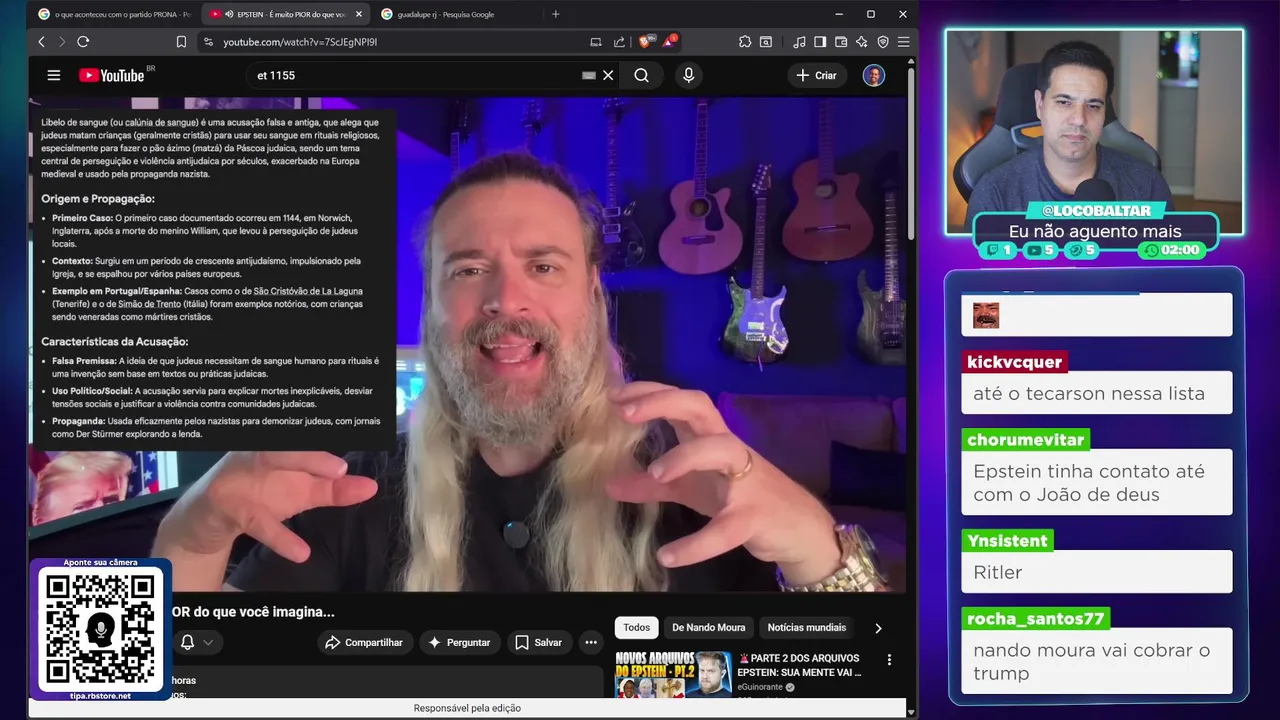Start voice search with the microphone
Viewport: 1280px width, 720px height.
coord(688,75)
